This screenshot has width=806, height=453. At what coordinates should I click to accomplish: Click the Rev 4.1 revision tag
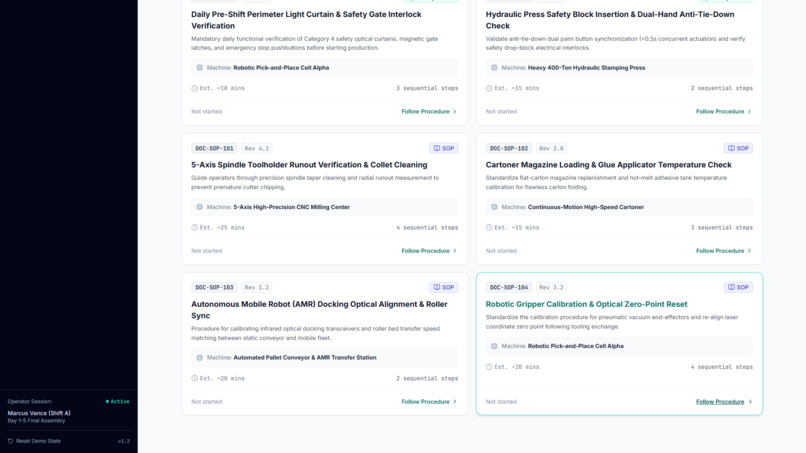tap(257, 148)
